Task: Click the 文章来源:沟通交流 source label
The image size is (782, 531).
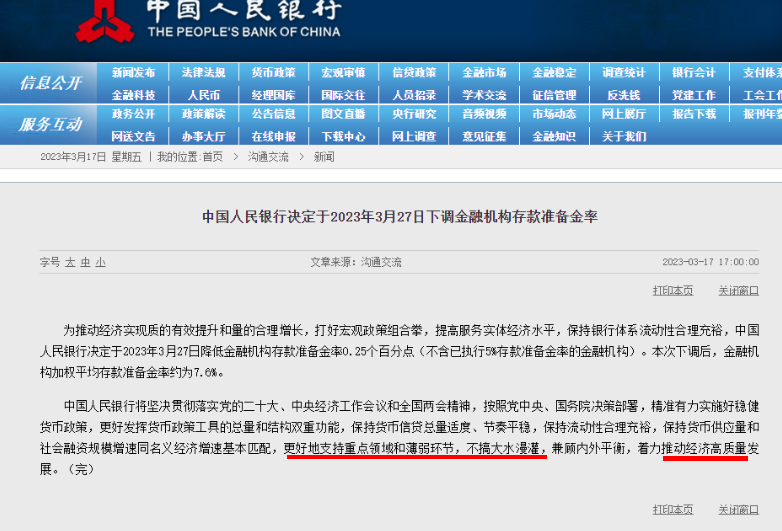Action: pos(356,262)
